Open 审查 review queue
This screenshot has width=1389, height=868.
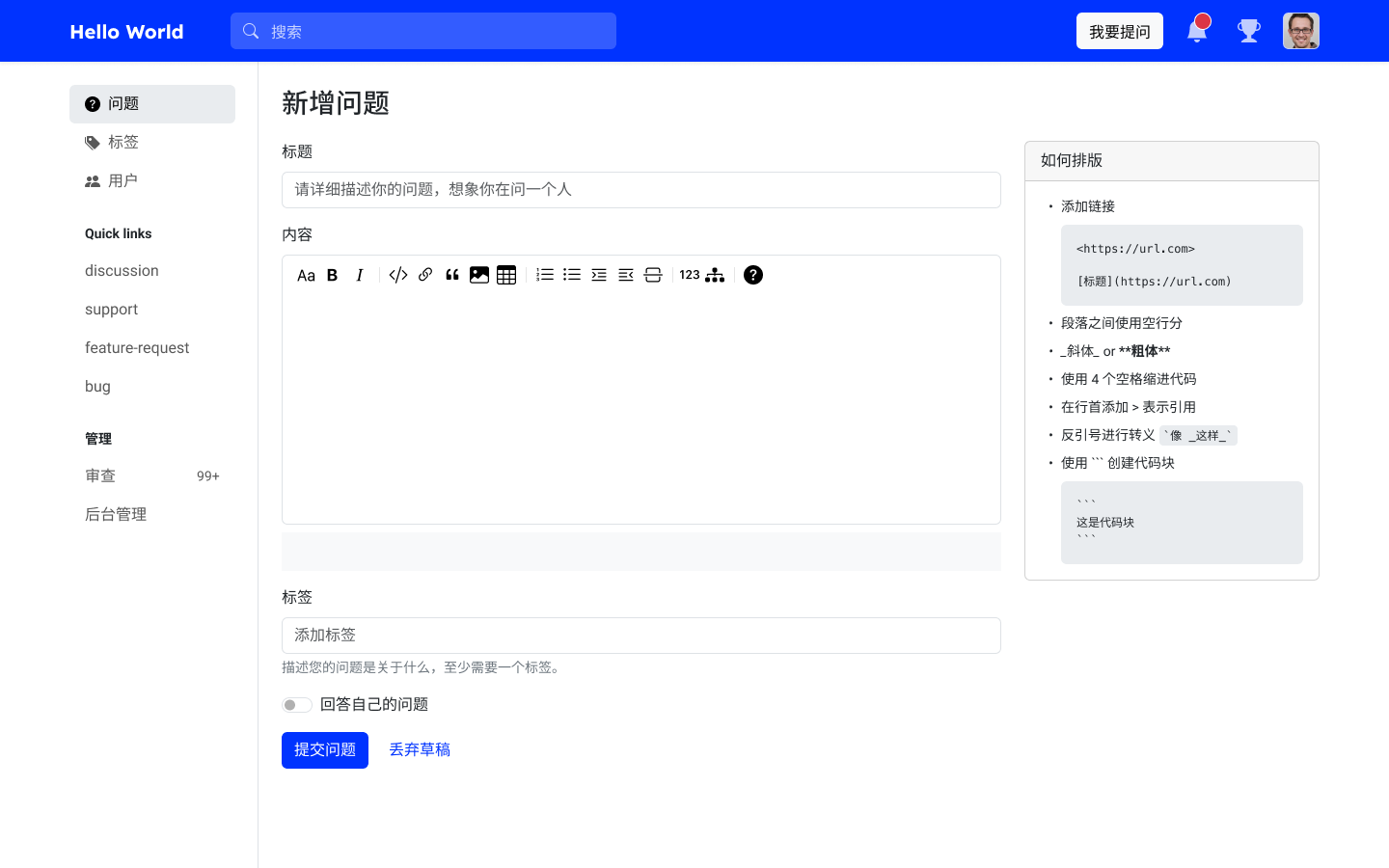[152, 476]
